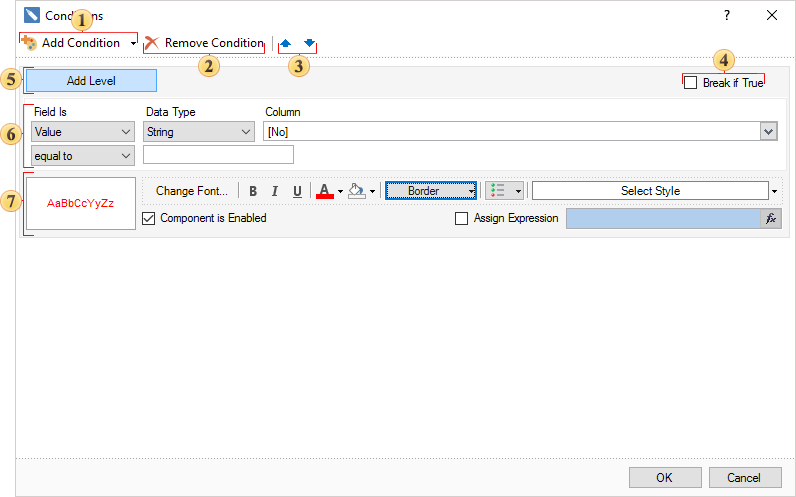This screenshot has width=796, height=497.
Task: Open the Field Is Value dropdown
Action: point(82,131)
